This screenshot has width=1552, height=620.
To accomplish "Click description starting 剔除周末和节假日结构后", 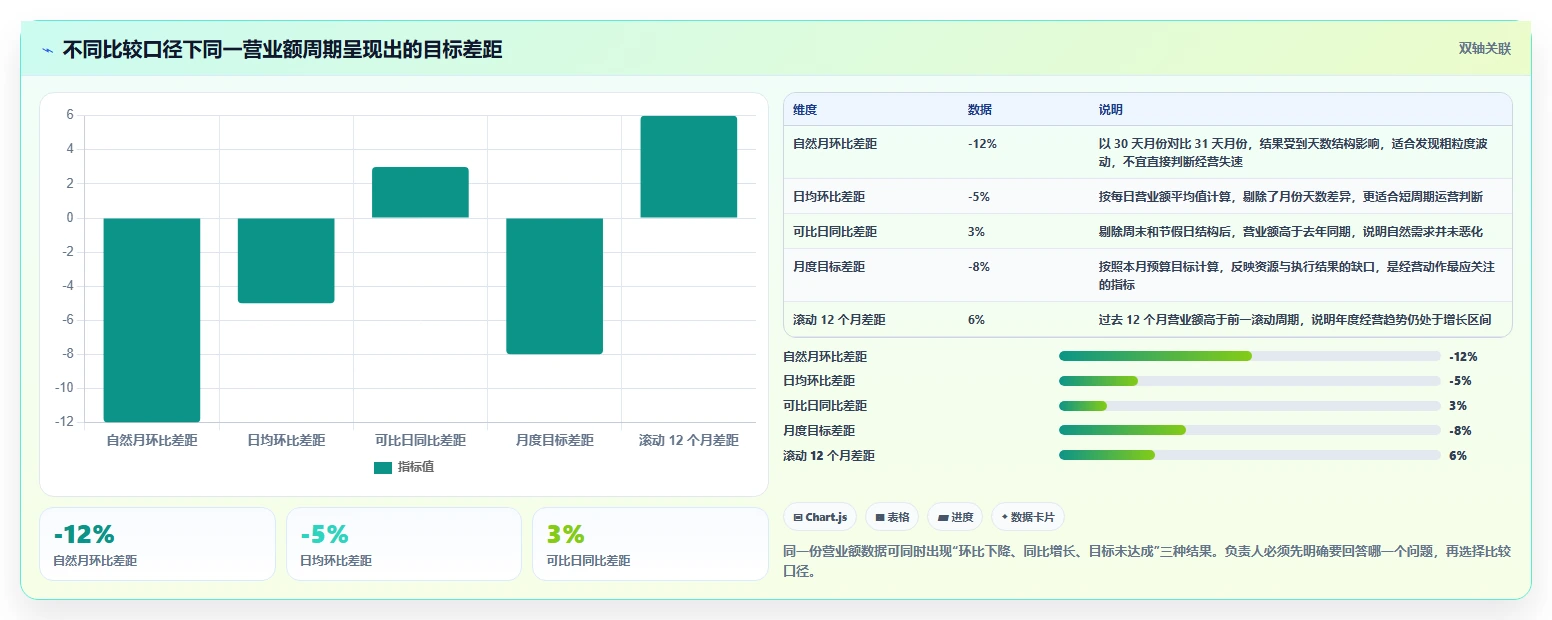I will (1291, 232).
